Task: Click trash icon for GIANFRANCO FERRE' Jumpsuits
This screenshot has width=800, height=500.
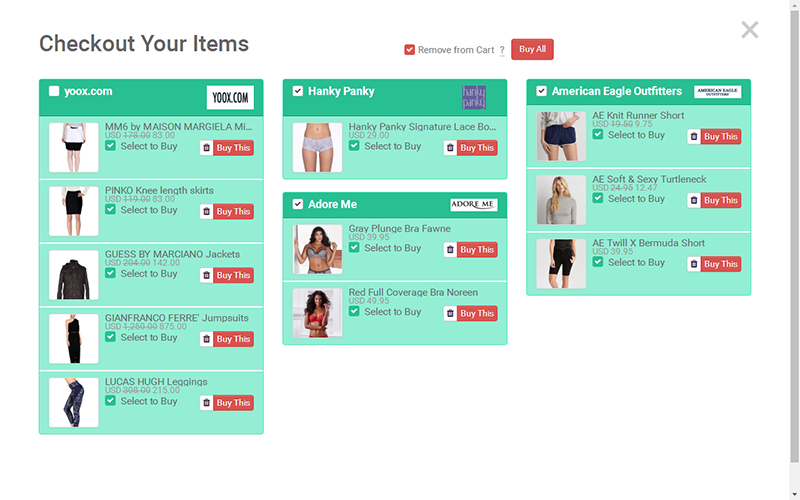Action: (x=207, y=339)
